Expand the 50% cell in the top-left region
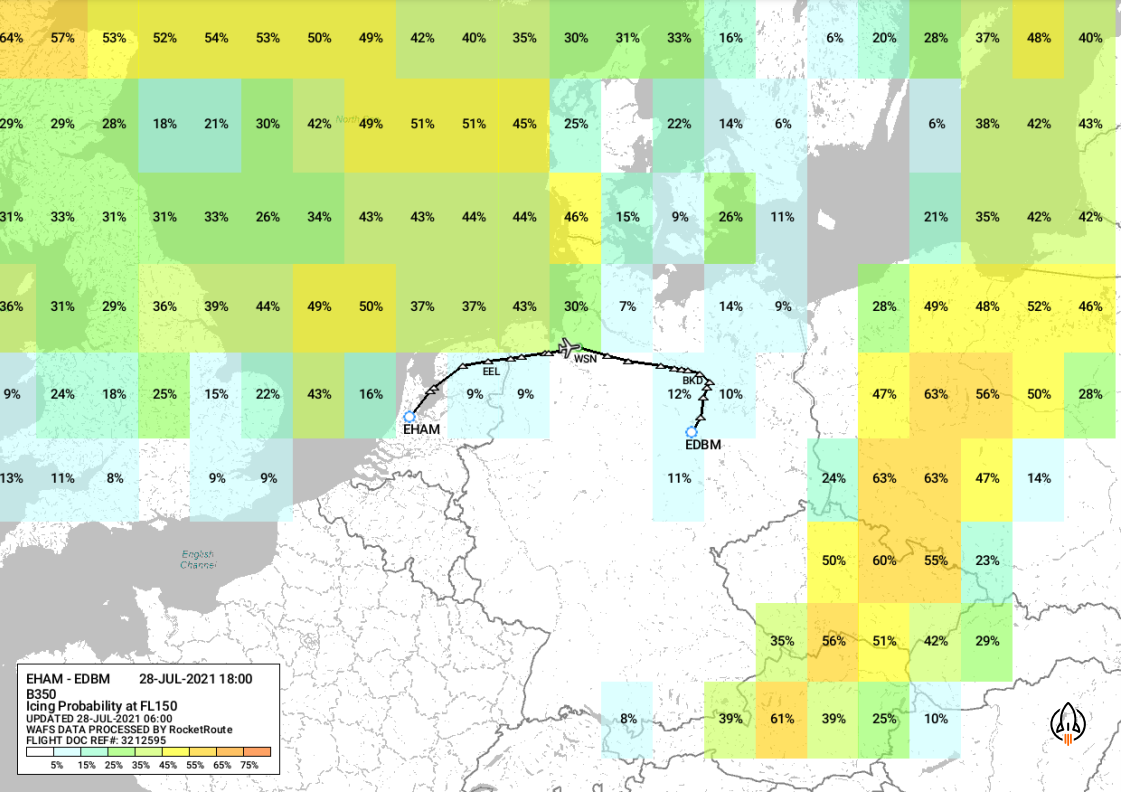Viewport: 1121px width, 792px height. click(317, 39)
